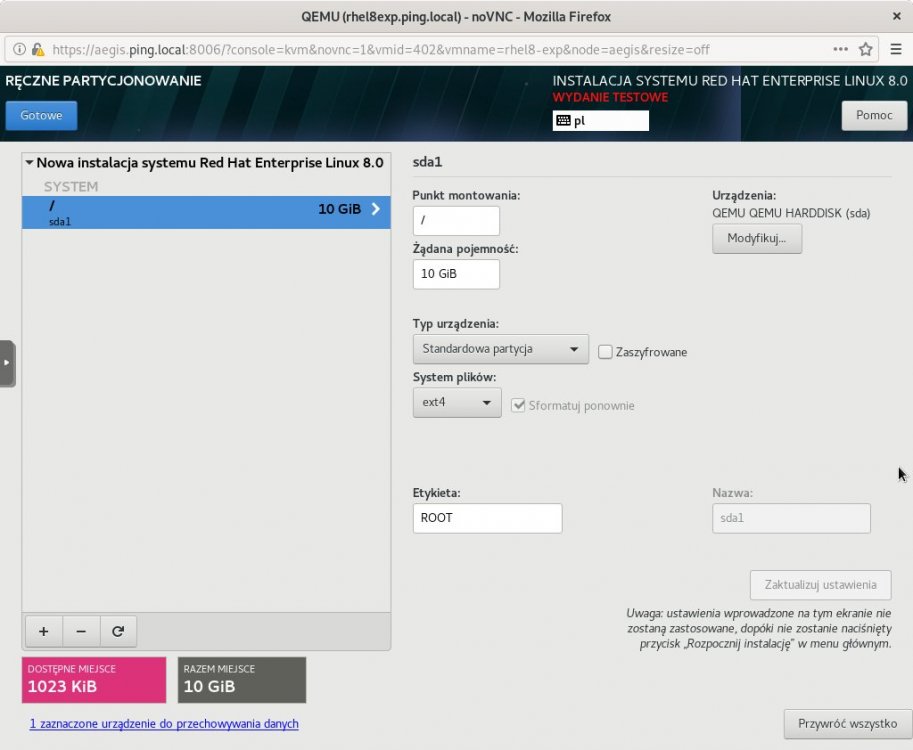Toggle the Zaszyfrowane encryption checkbox
Viewport: 913px width, 750px height.
coord(605,352)
